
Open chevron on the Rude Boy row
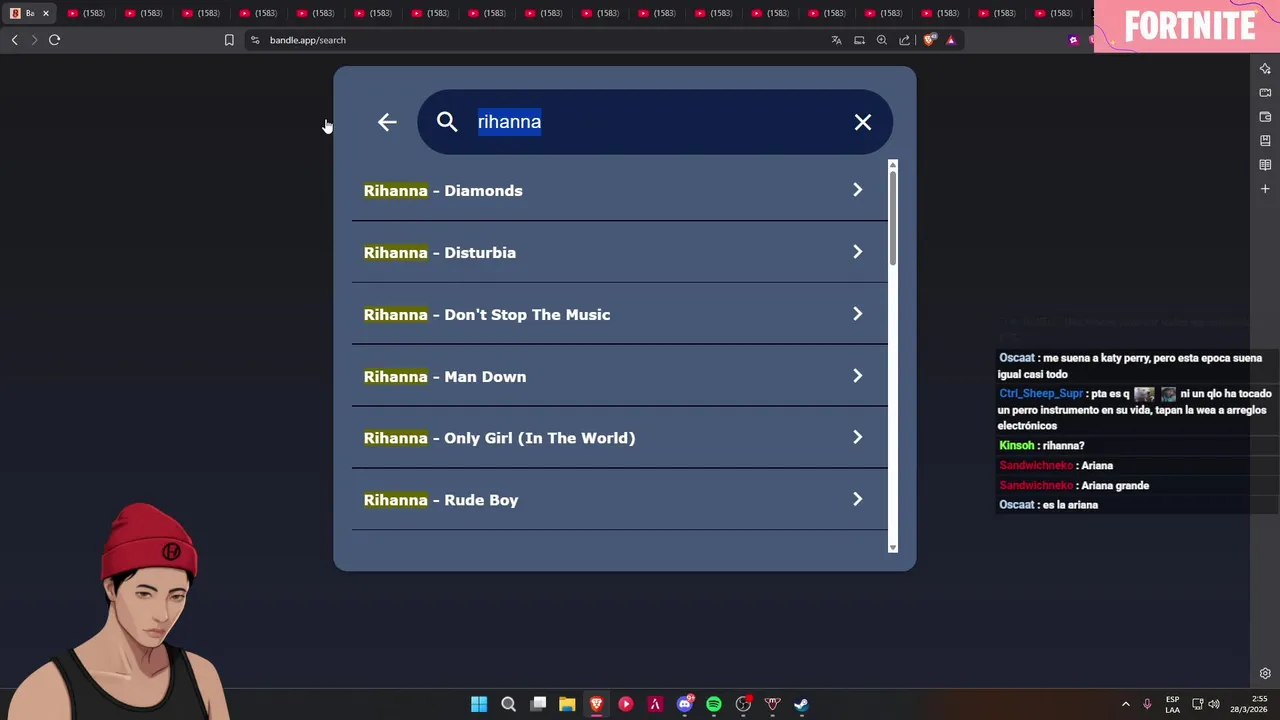point(857,500)
